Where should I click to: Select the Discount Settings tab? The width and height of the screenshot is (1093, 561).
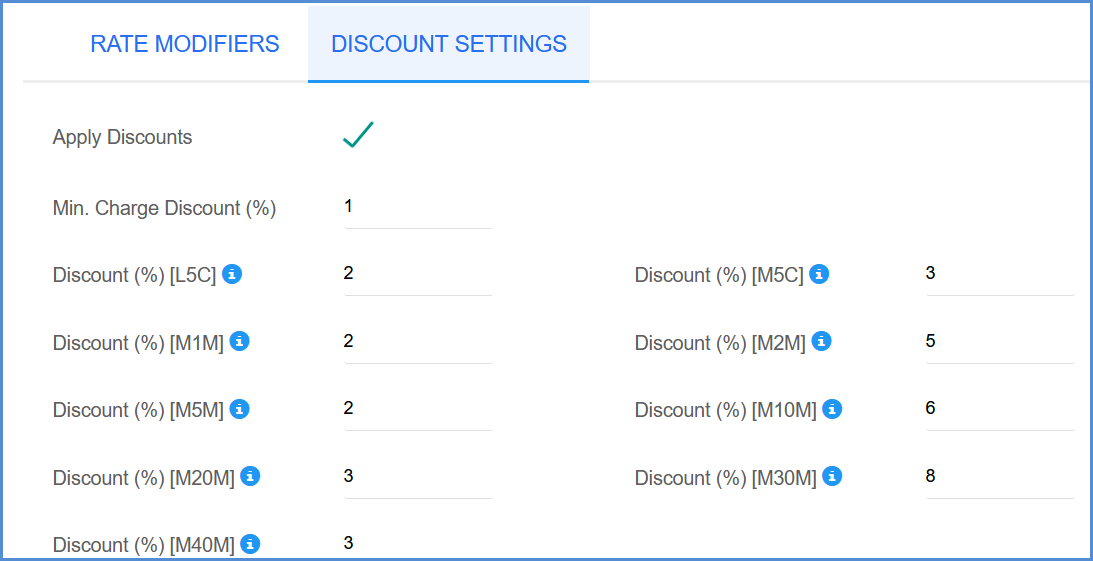[x=449, y=44]
